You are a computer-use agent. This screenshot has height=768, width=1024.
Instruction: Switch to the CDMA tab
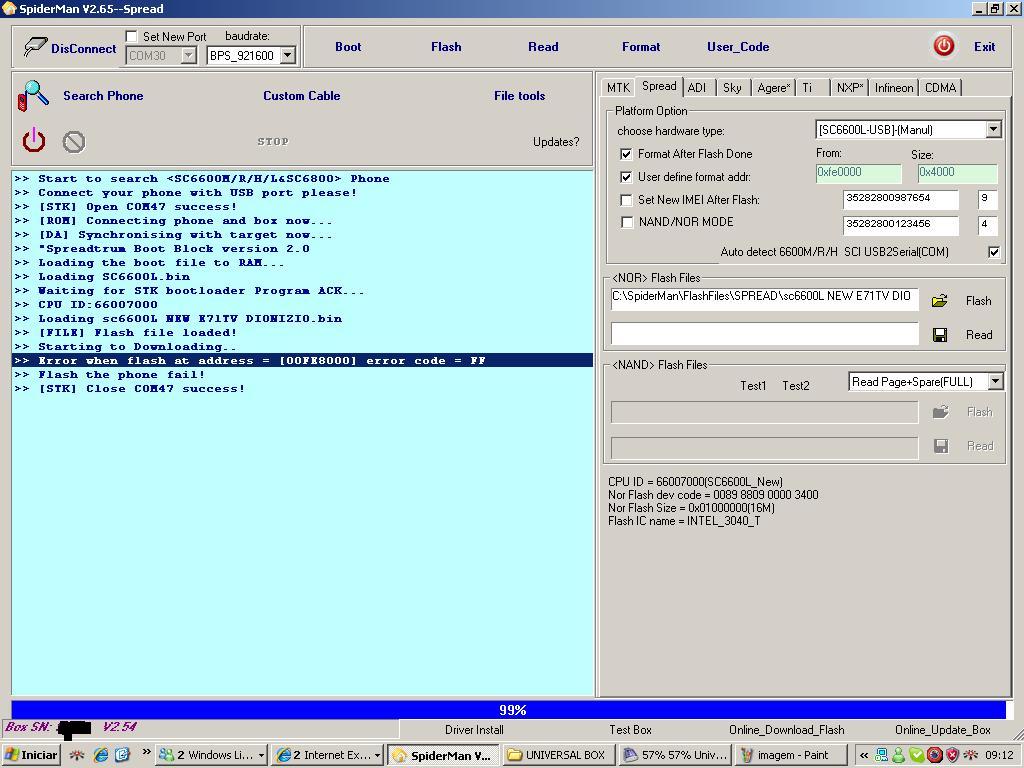point(940,88)
